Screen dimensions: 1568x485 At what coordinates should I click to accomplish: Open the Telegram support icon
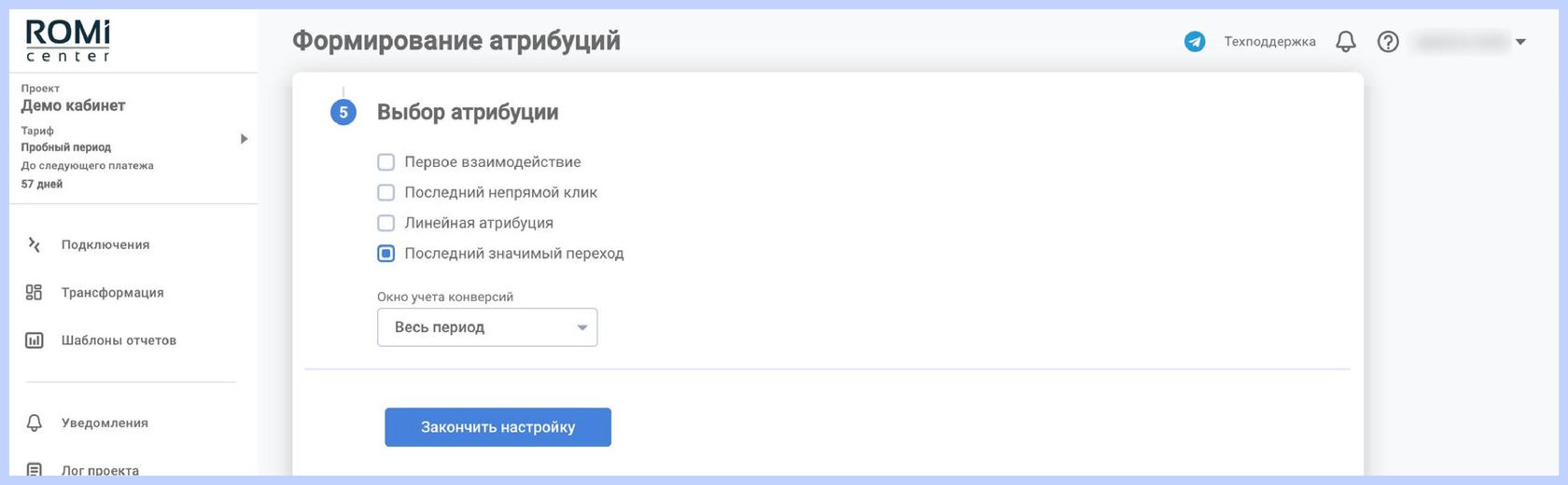(x=1195, y=42)
